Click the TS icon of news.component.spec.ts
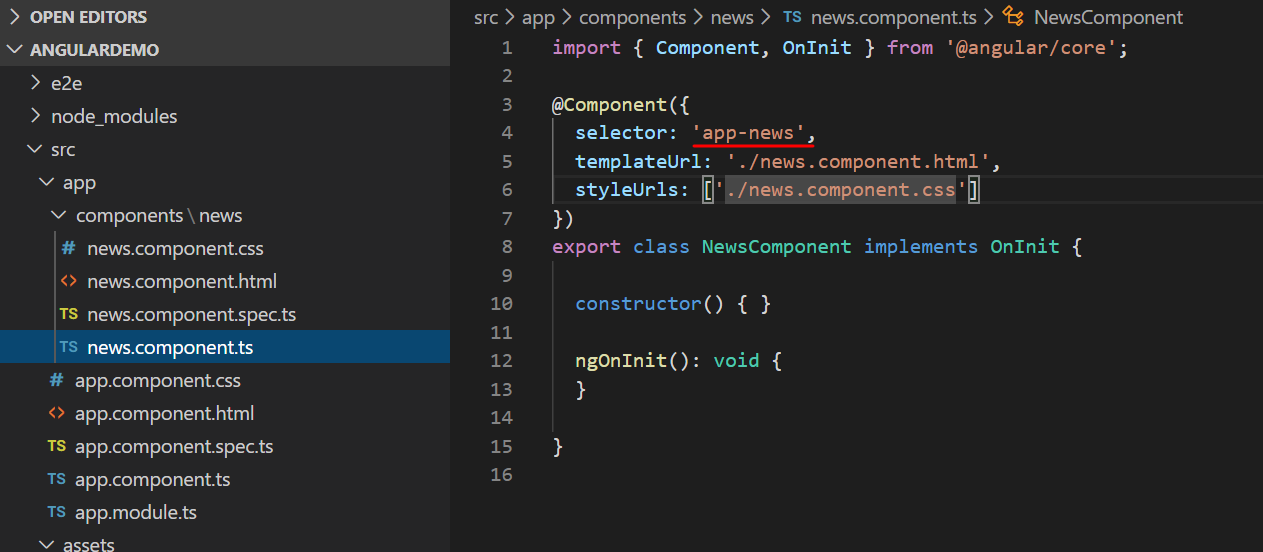The image size is (1263, 552). point(68,314)
